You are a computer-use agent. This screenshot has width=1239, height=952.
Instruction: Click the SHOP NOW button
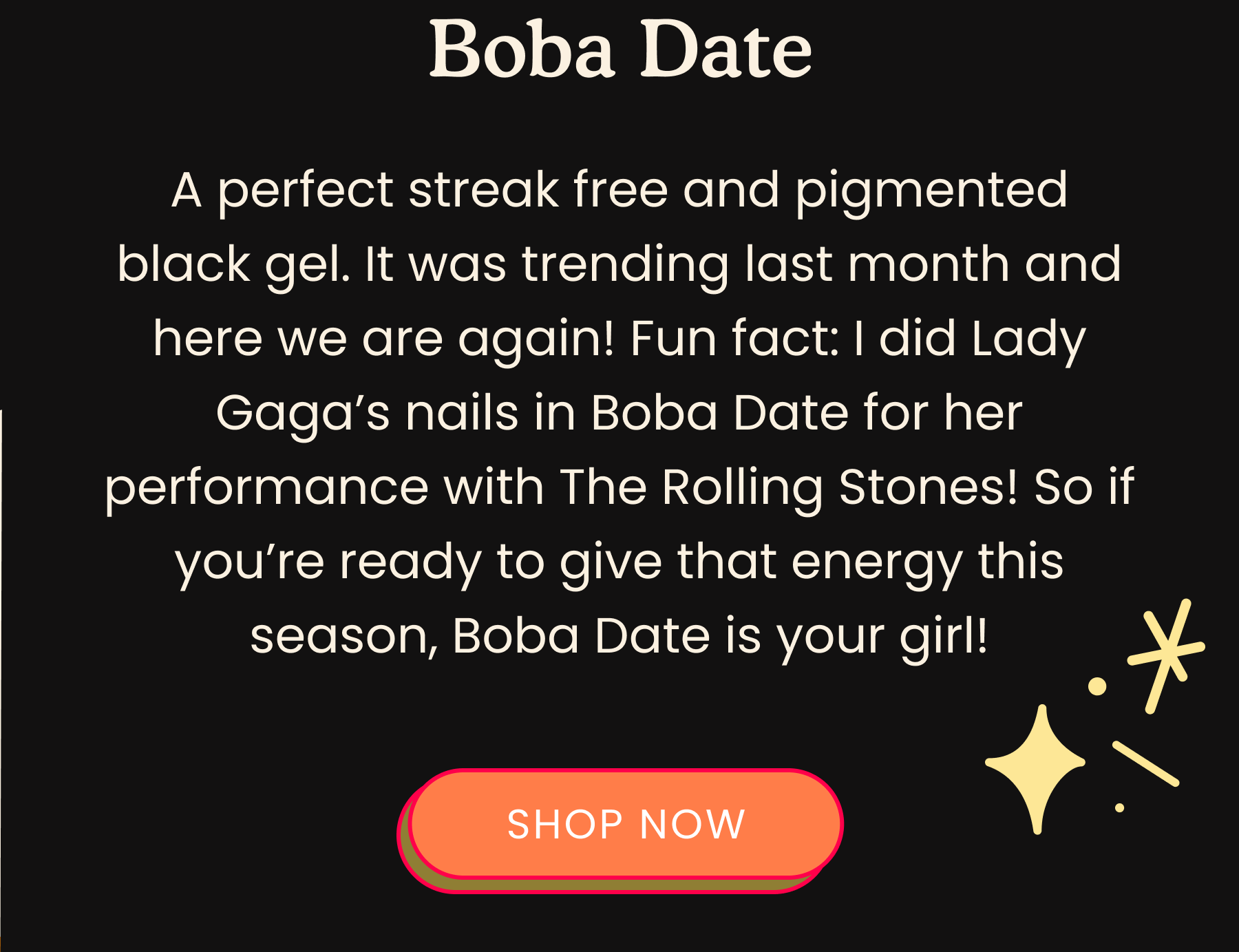(x=626, y=823)
